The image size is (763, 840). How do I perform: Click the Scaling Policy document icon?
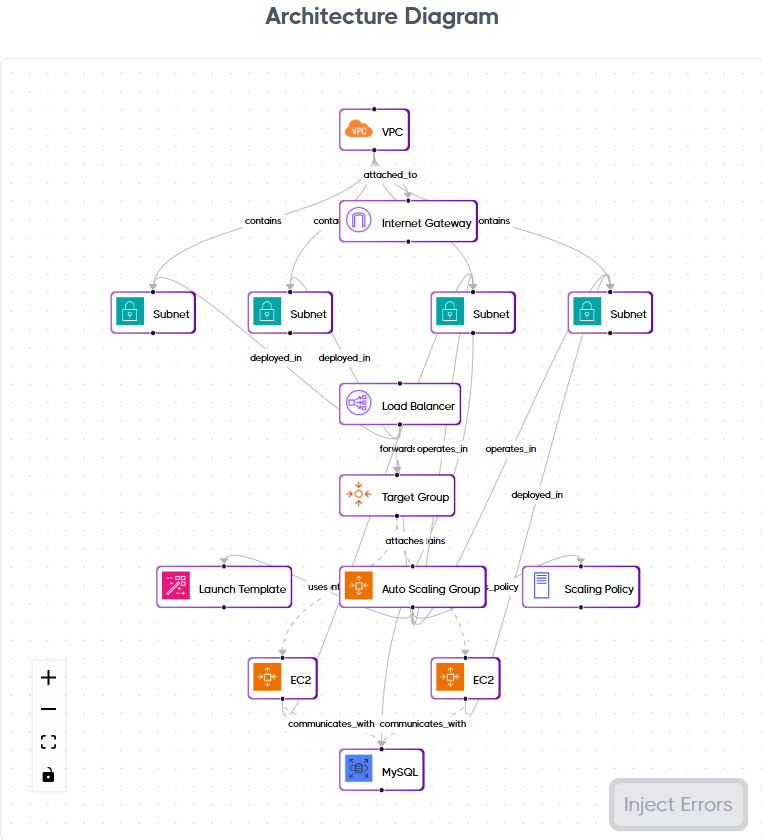click(x=542, y=588)
